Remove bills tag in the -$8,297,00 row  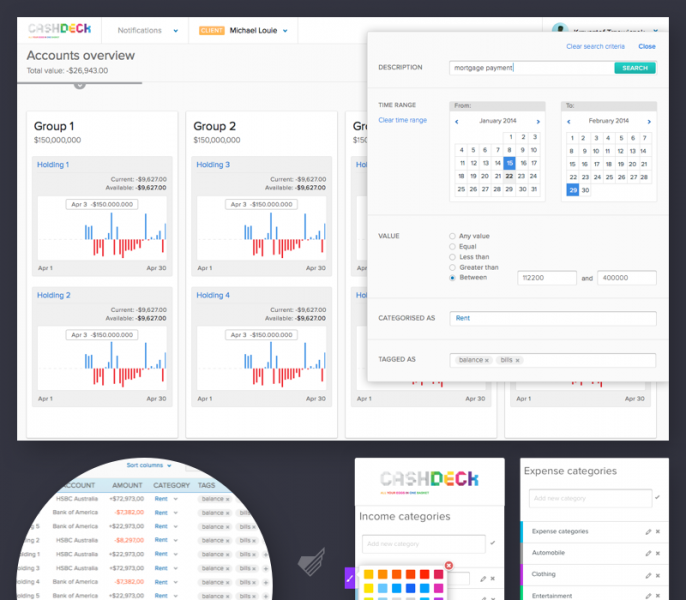(x=254, y=541)
